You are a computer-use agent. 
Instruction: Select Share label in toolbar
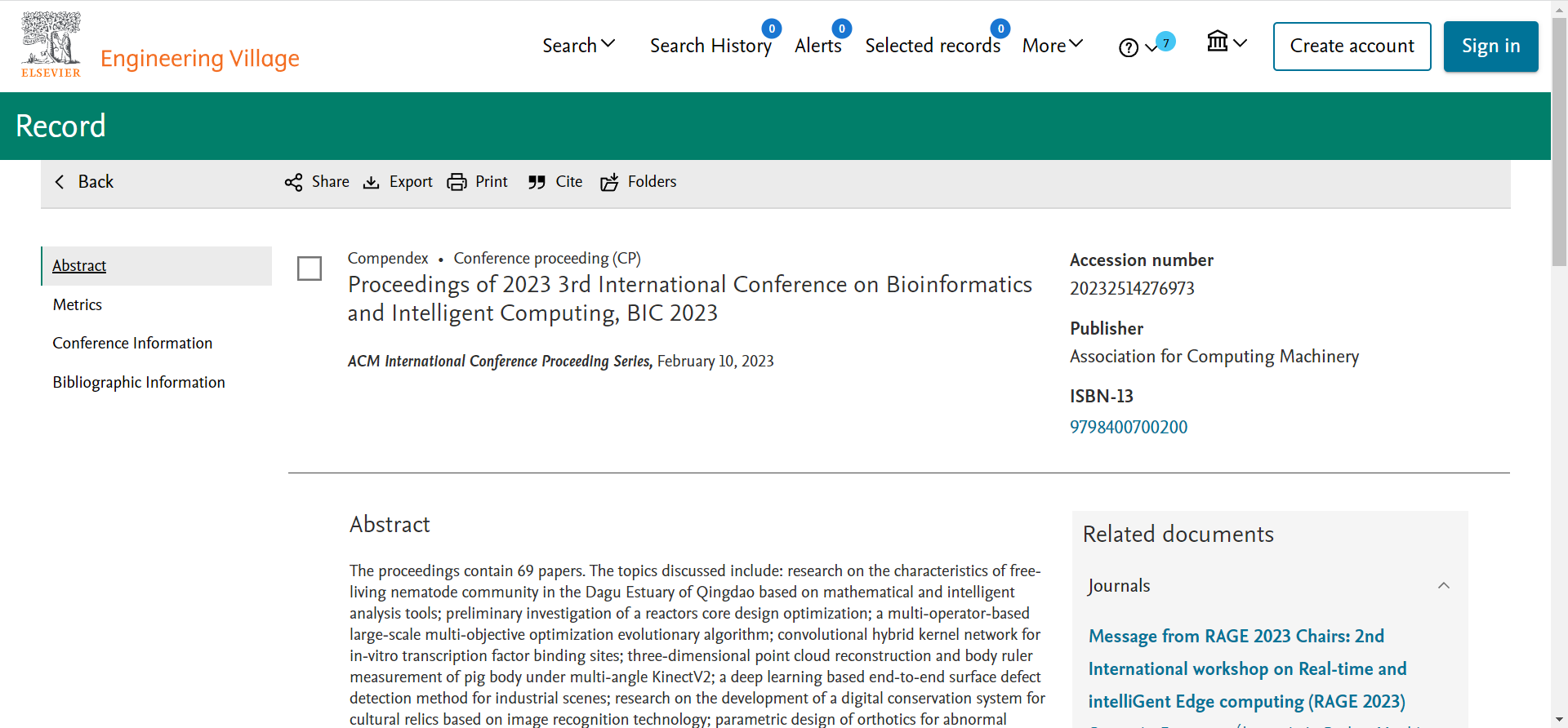click(x=330, y=182)
